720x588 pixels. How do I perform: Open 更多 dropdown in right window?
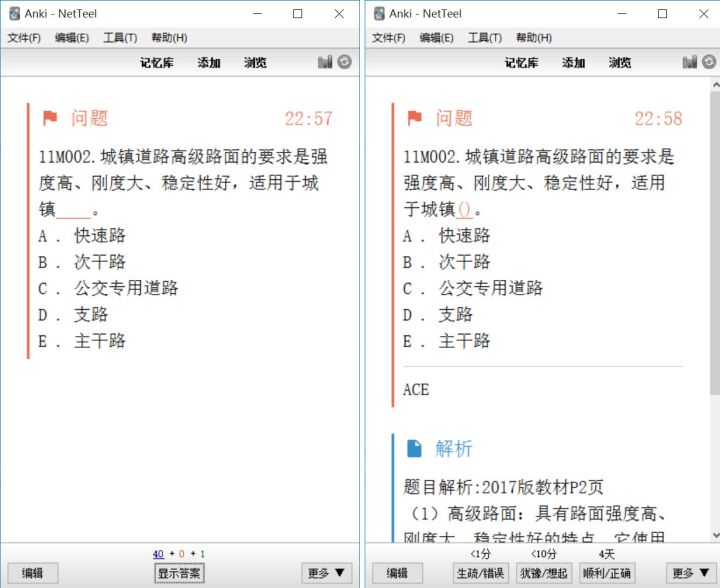(691, 573)
